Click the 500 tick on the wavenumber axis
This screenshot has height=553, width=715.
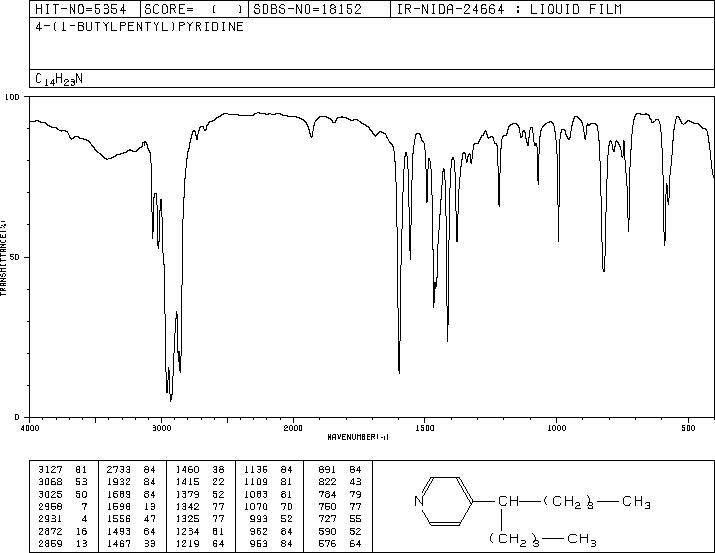688,428
